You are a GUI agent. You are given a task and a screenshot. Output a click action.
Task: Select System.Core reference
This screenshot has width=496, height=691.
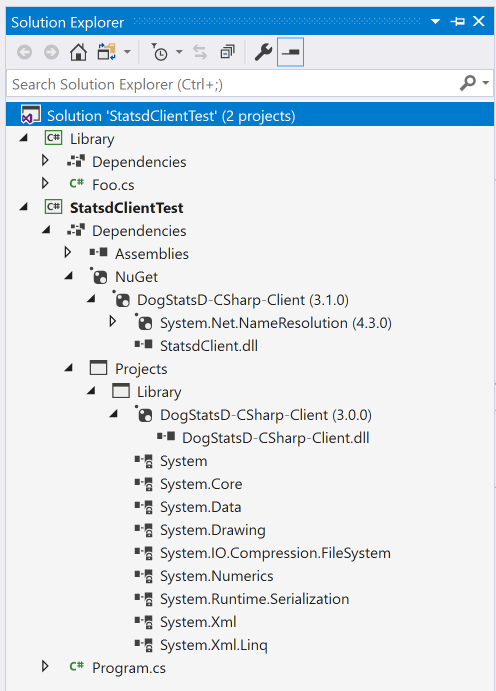click(x=201, y=484)
